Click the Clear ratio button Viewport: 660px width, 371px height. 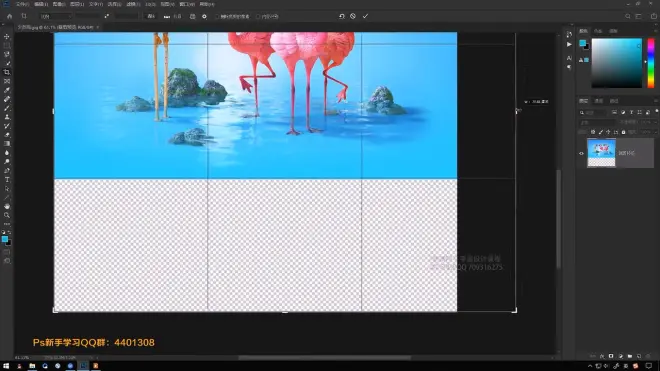click(x=151, y=16)
